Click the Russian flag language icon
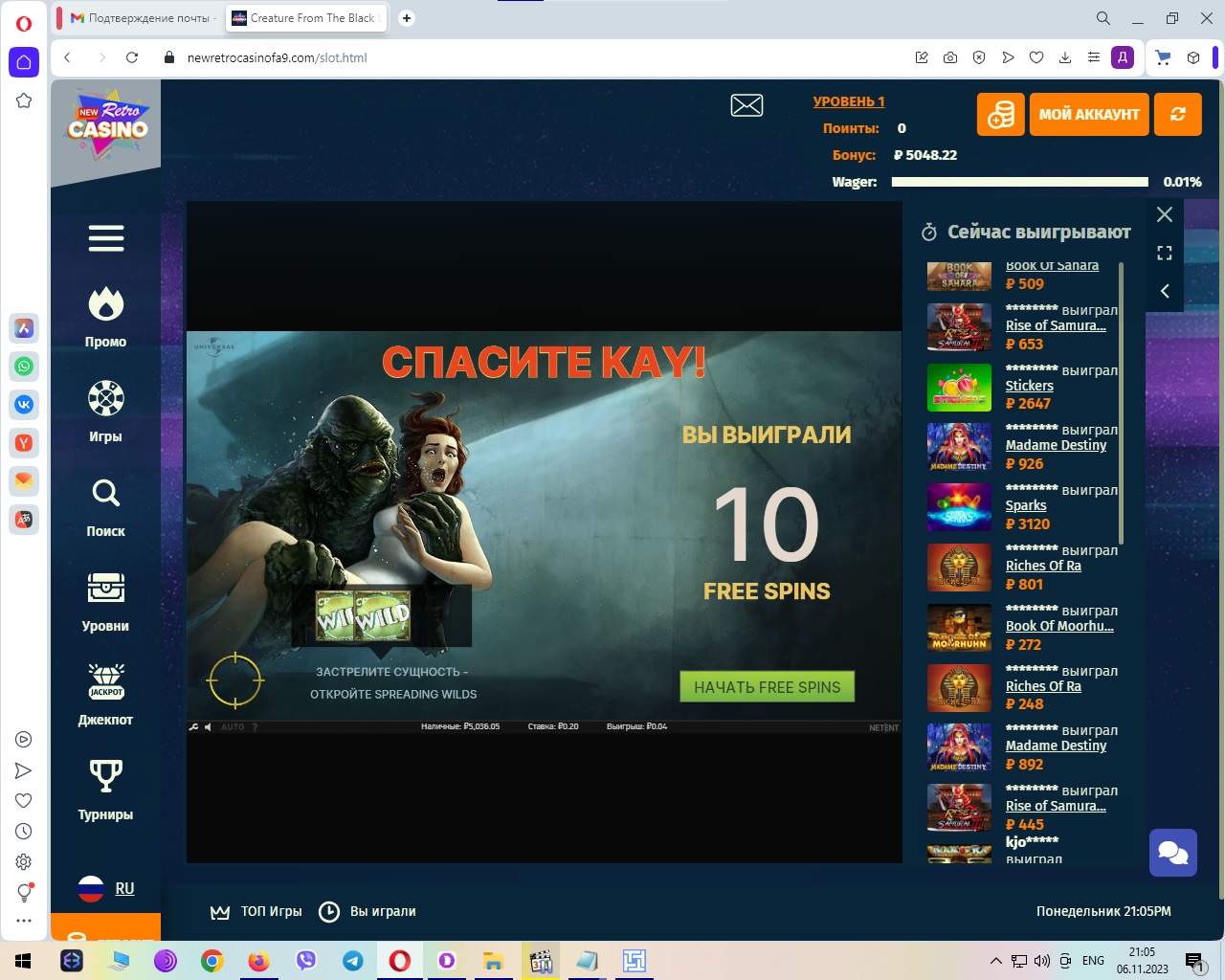 pos(91,889)
